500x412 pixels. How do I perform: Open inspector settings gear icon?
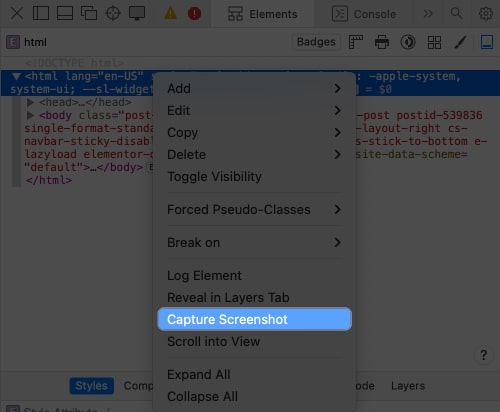[486, 14]
